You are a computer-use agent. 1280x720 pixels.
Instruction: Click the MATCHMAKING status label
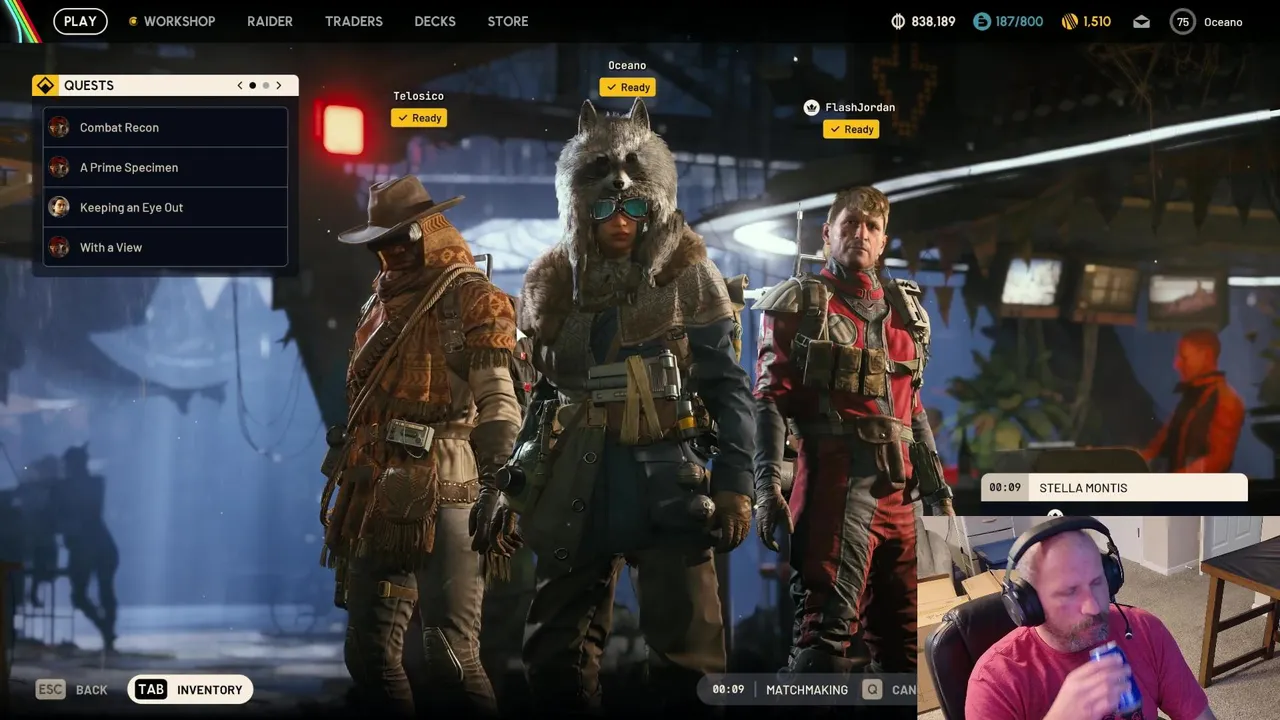pos(807,690)
